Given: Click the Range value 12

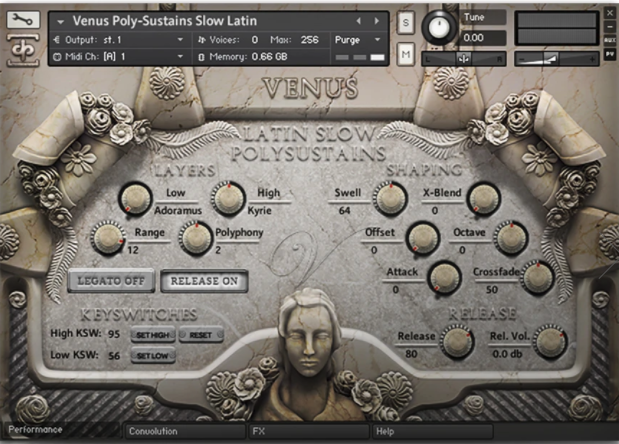Looking at the screenshot, I should tap(133, 250).
